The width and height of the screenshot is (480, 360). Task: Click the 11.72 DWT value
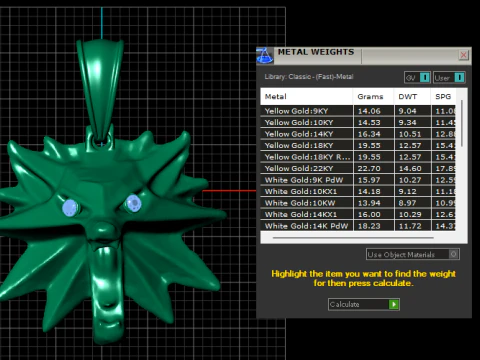410,226
